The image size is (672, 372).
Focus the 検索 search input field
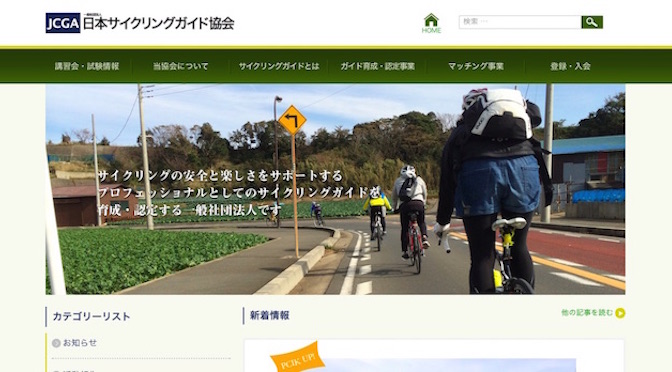point(520,22)
